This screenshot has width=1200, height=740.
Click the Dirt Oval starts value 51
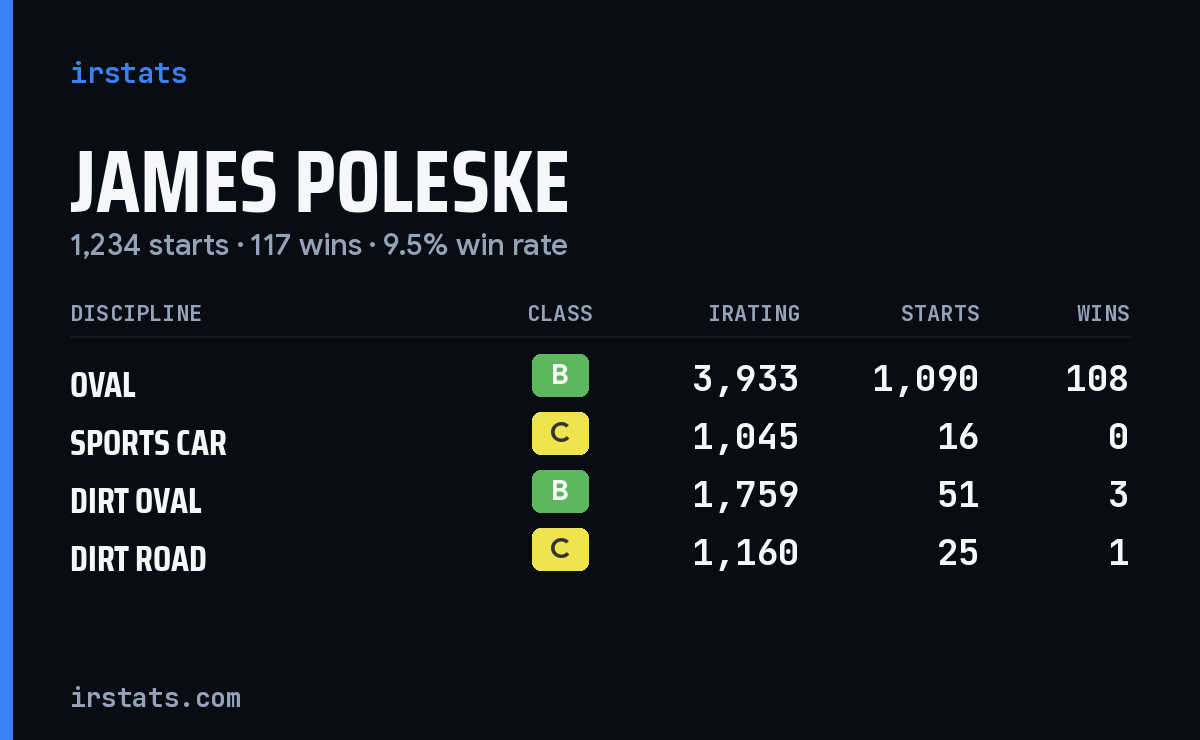(958, 495)
